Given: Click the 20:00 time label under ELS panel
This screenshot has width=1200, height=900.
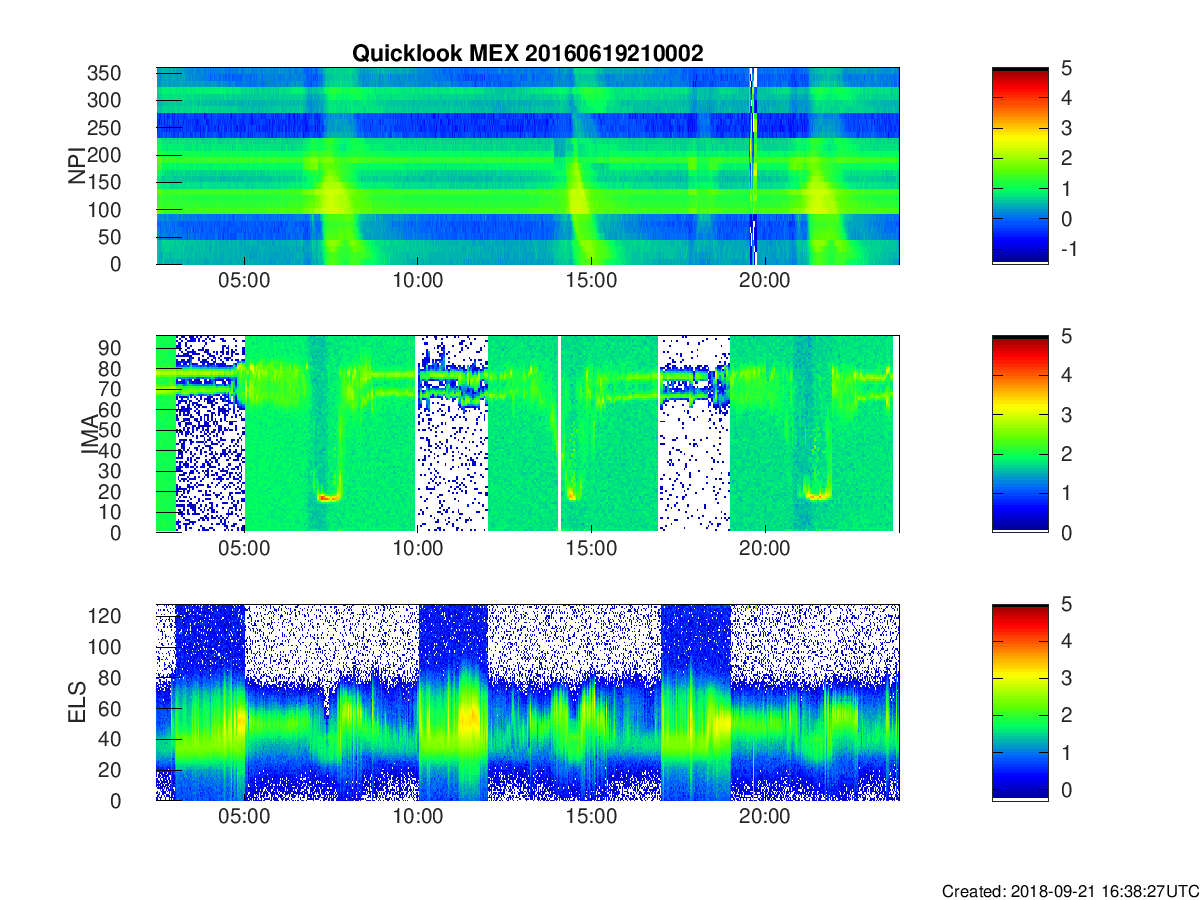Looking at the screenshot, I should 764,817.
